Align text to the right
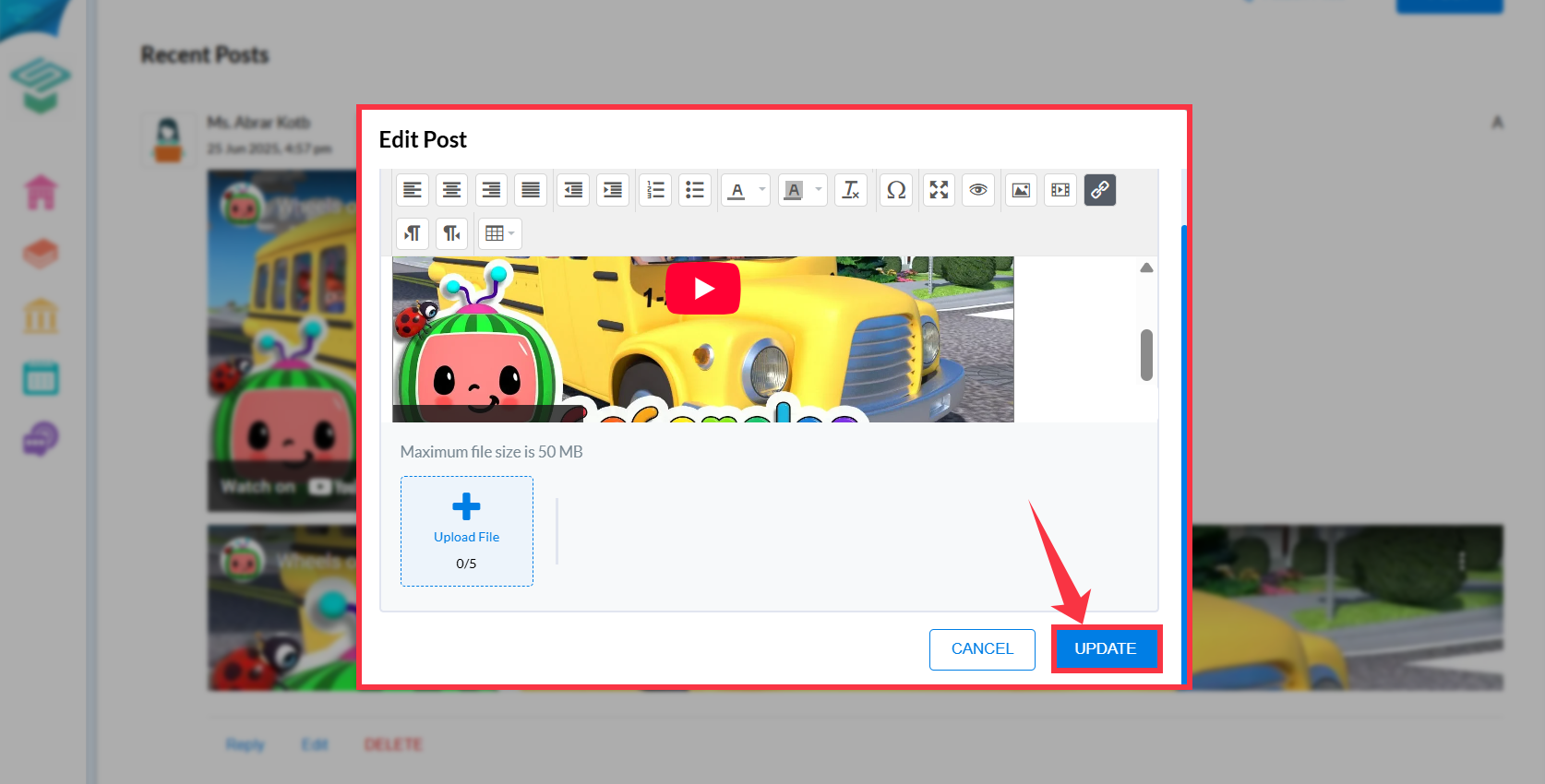Screen dimensions: 1545x784 [x=492, y=190]
